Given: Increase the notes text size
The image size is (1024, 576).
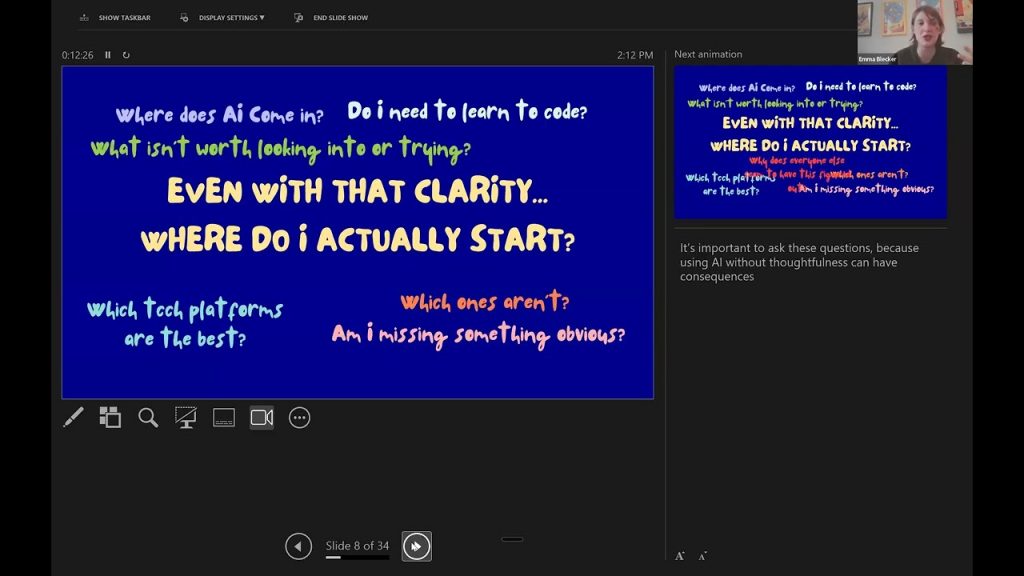Looking at the screenshot, I should [x=680, y=556].
